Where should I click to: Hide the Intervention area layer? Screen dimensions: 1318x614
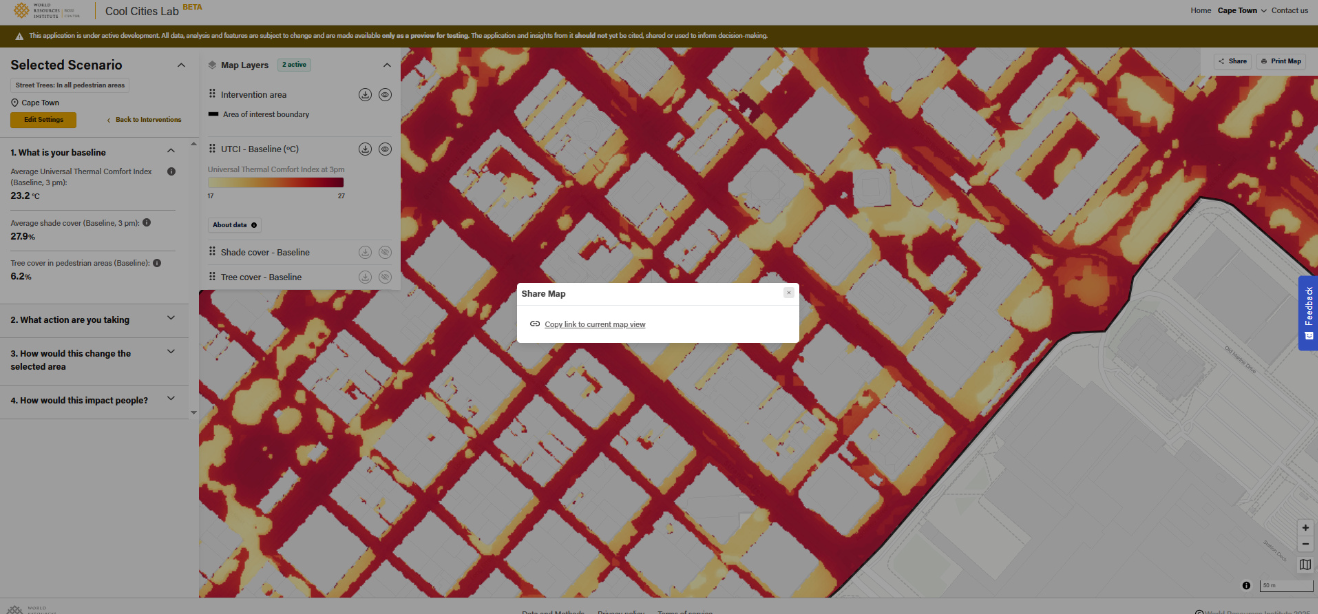[x=385, y=95]
